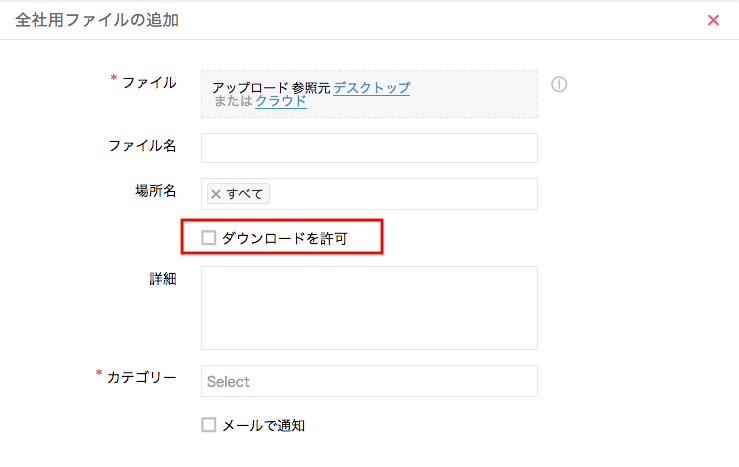
Task: Click the ダウンロードを許可 label text
Action: [285, 238]
